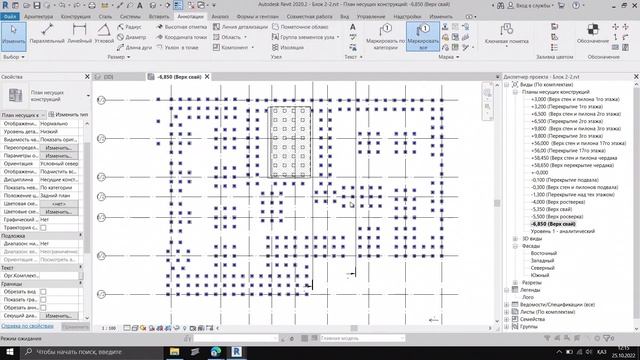This screenshot has height=360, width=640.
Task: Select the Уклон в точке tool
Action: [x=178, y=47]
